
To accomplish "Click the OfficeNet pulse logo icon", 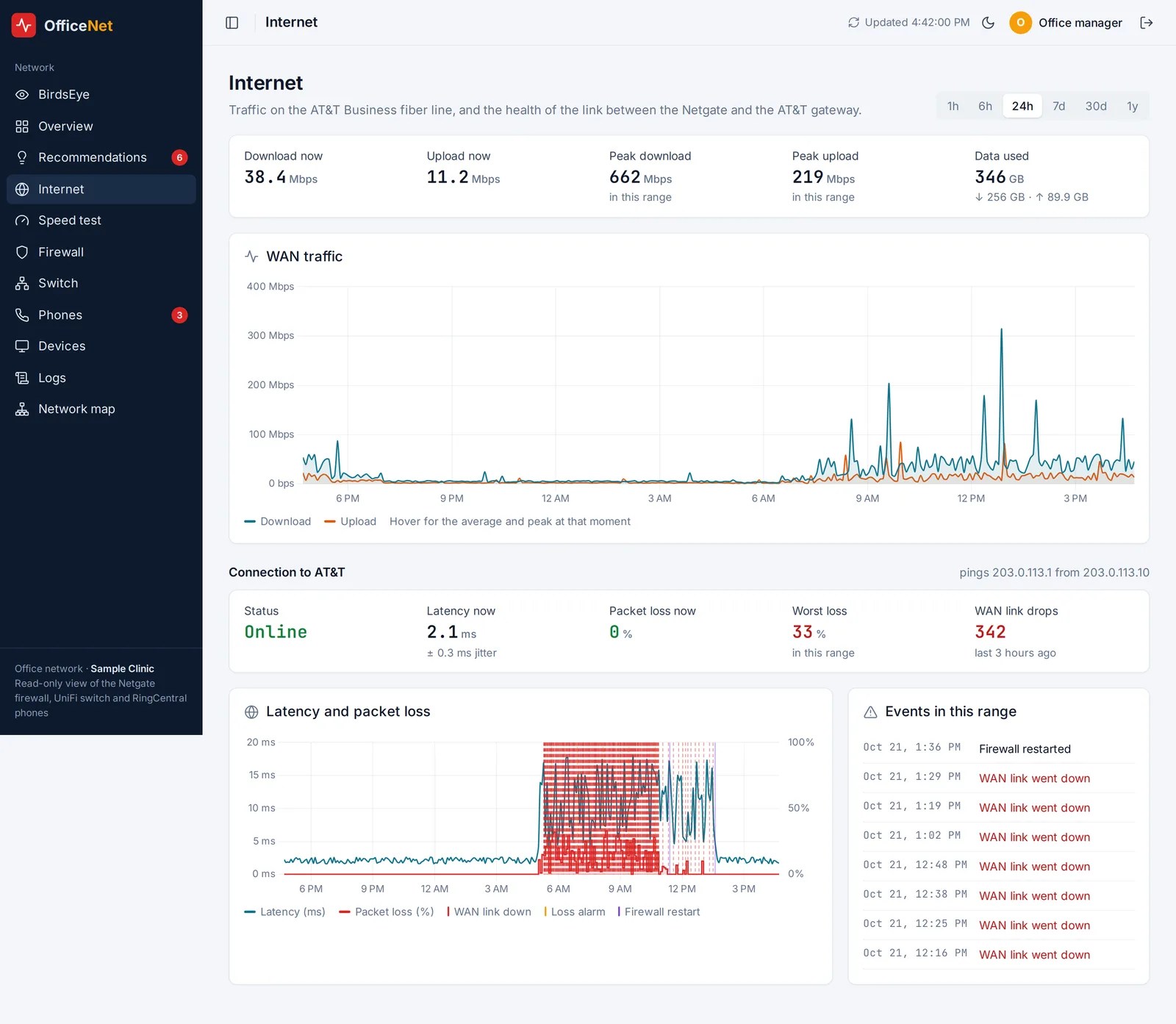I will 24,25.
